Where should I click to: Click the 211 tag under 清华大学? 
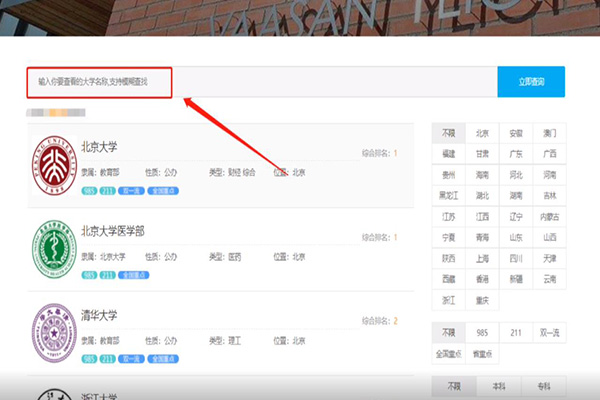(108, 359)
